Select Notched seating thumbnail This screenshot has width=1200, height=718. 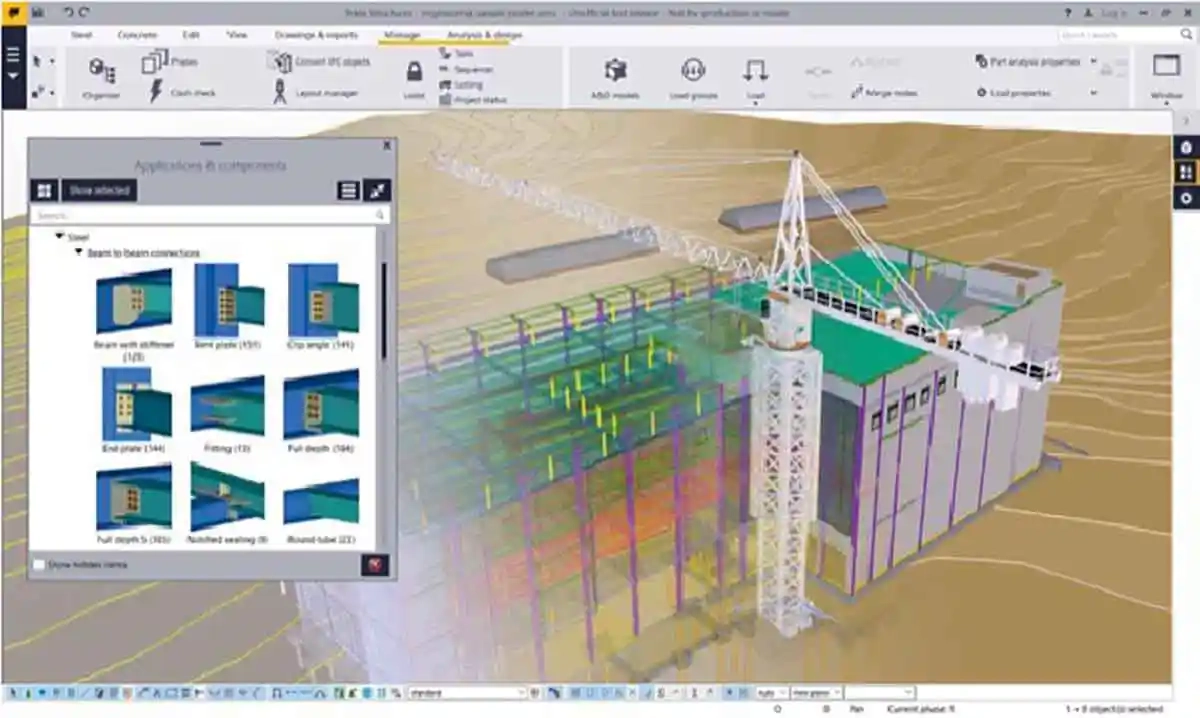click(x=227, y=497)
